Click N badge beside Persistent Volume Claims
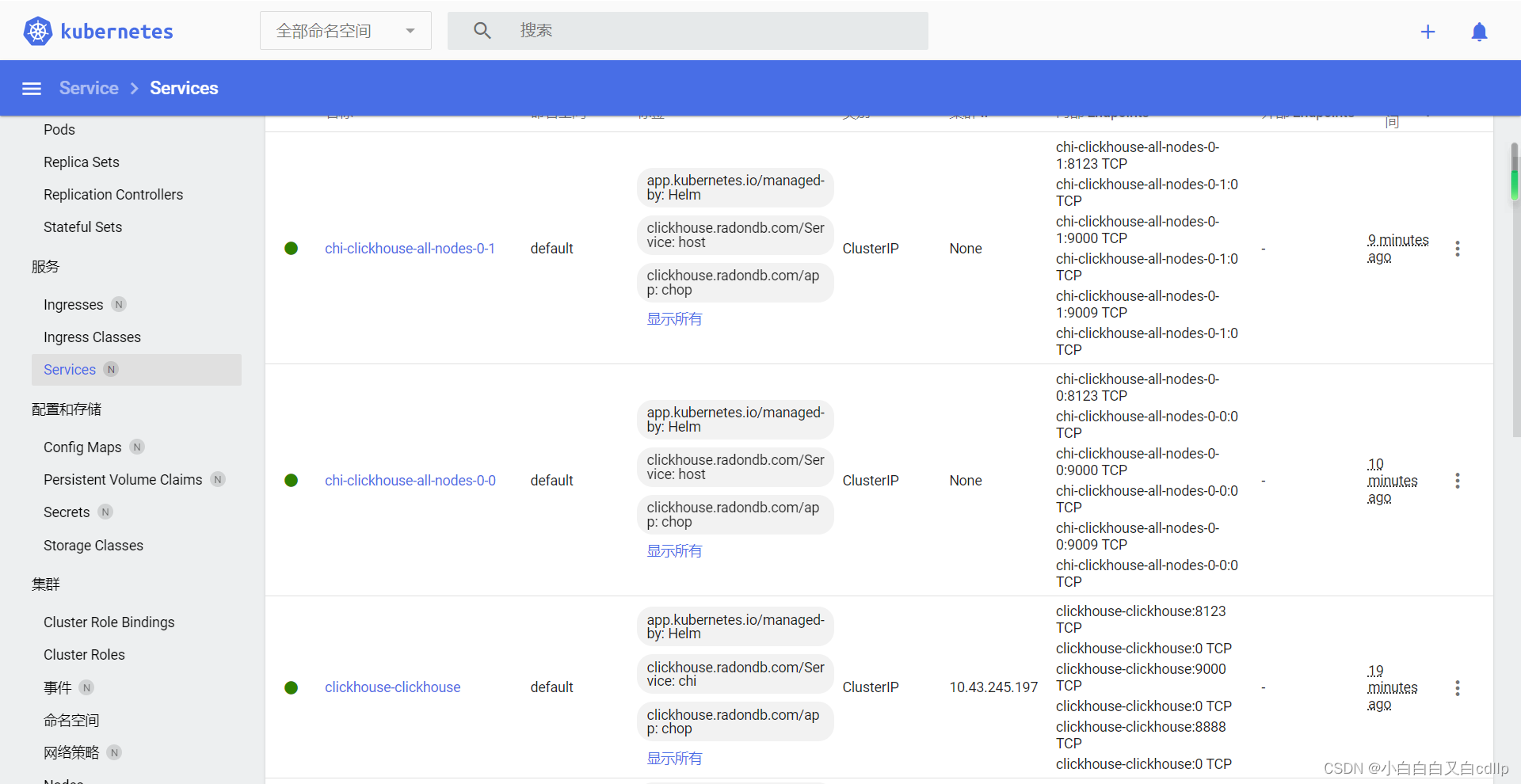 pos(218,480)
